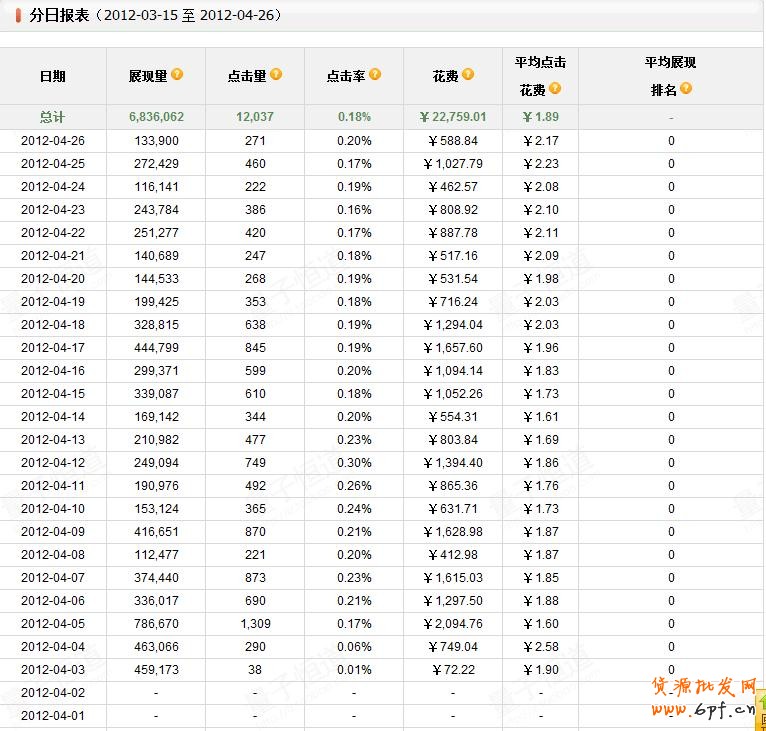
Task: Select the 总计 summary row label
Action: click(x=53, y=117)
